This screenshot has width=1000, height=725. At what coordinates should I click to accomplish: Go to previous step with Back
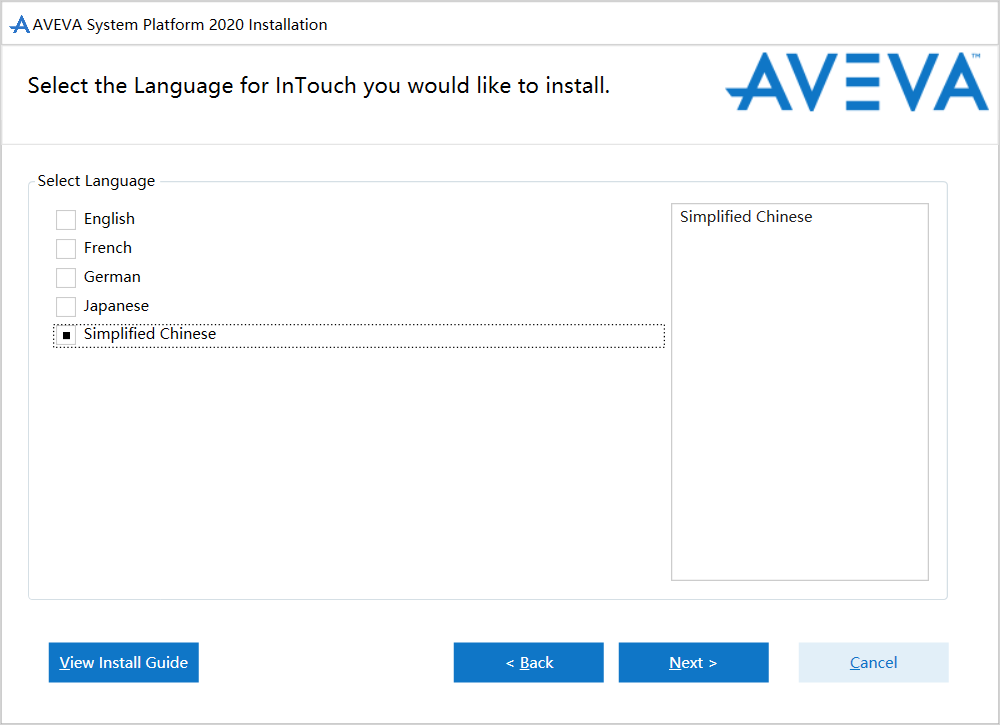point(529,663)
